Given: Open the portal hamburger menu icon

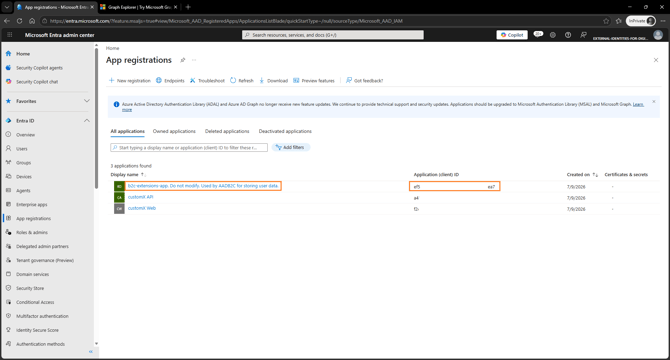Looking at the screenshot, I should [9, 35].
